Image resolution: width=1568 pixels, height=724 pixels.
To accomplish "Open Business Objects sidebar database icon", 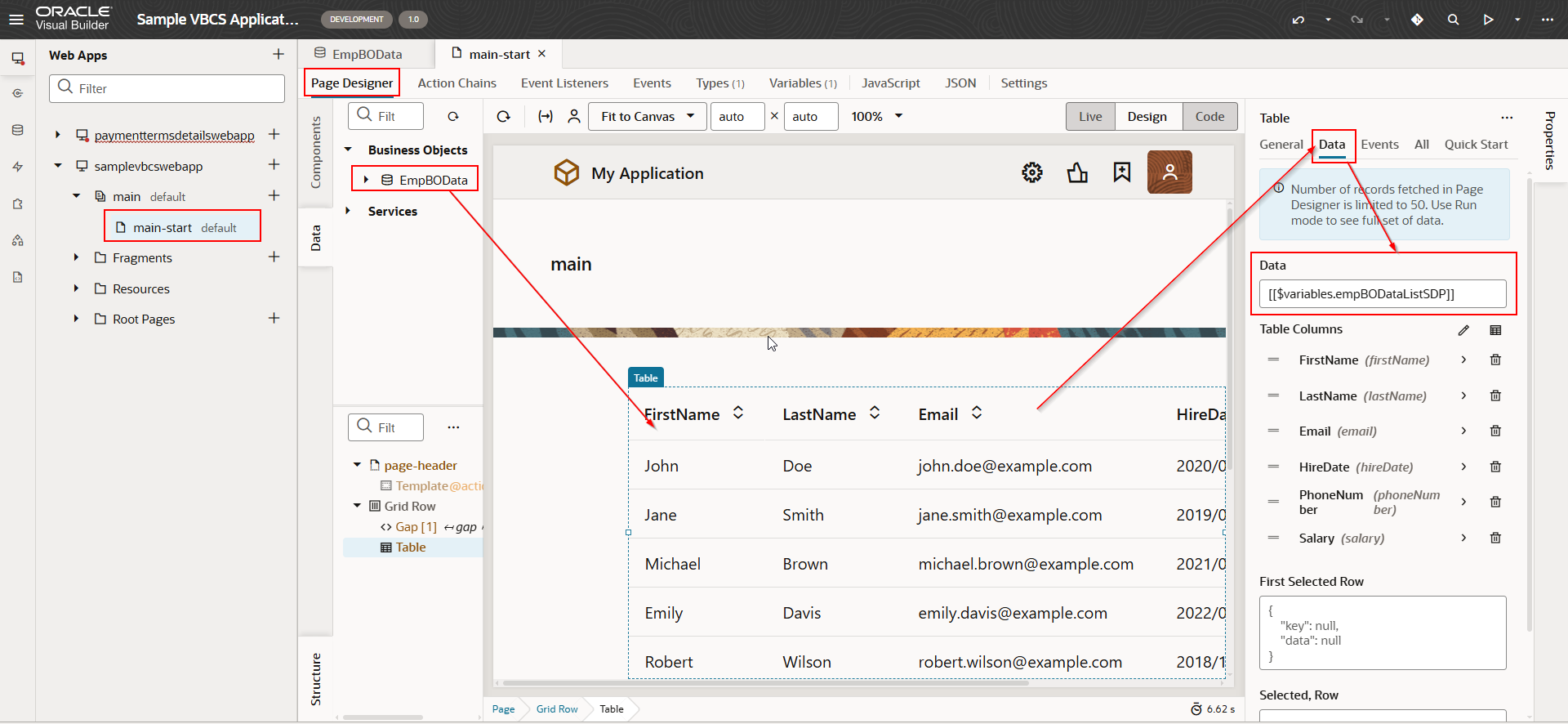I will pyautogui.click(x=17, y=130).
